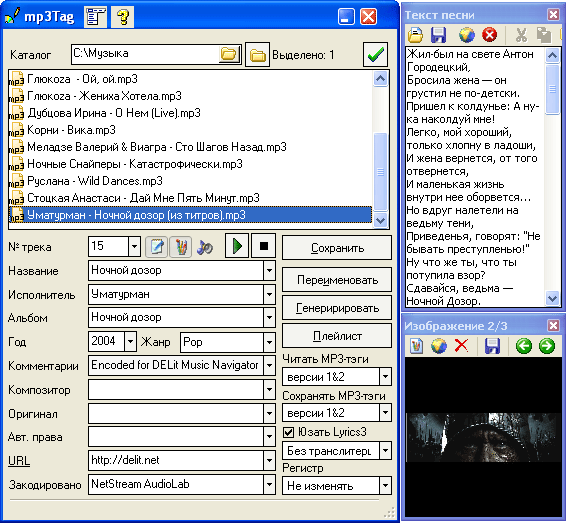Expand the Исполнитель dropdown
Viewport: 566px width, 523px height.
pyautogui.click(x=269, y=295)
